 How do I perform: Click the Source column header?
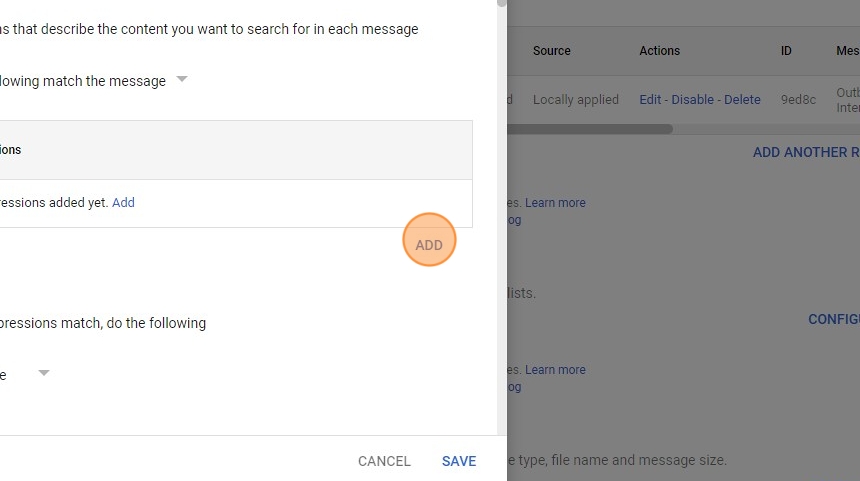point(552,51)
